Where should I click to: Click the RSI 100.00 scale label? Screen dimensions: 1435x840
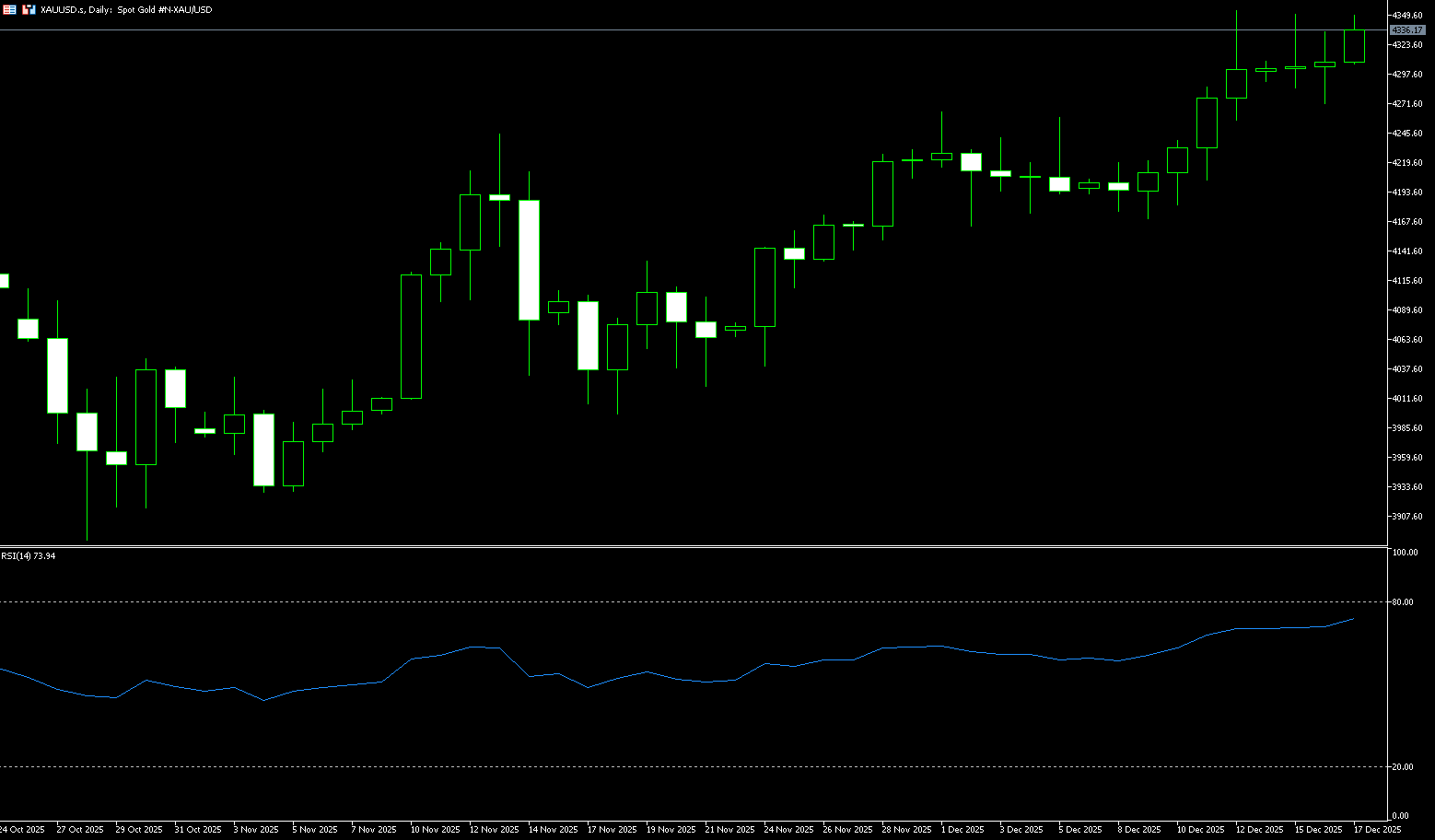(x=1405, y=553)
